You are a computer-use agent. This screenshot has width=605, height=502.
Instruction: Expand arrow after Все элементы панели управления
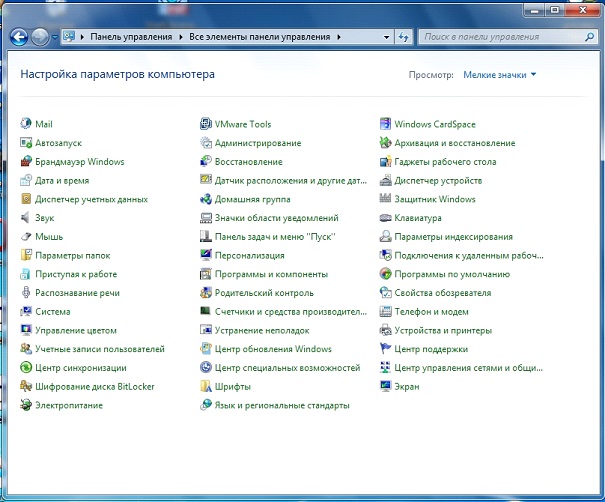coord(339,37)
